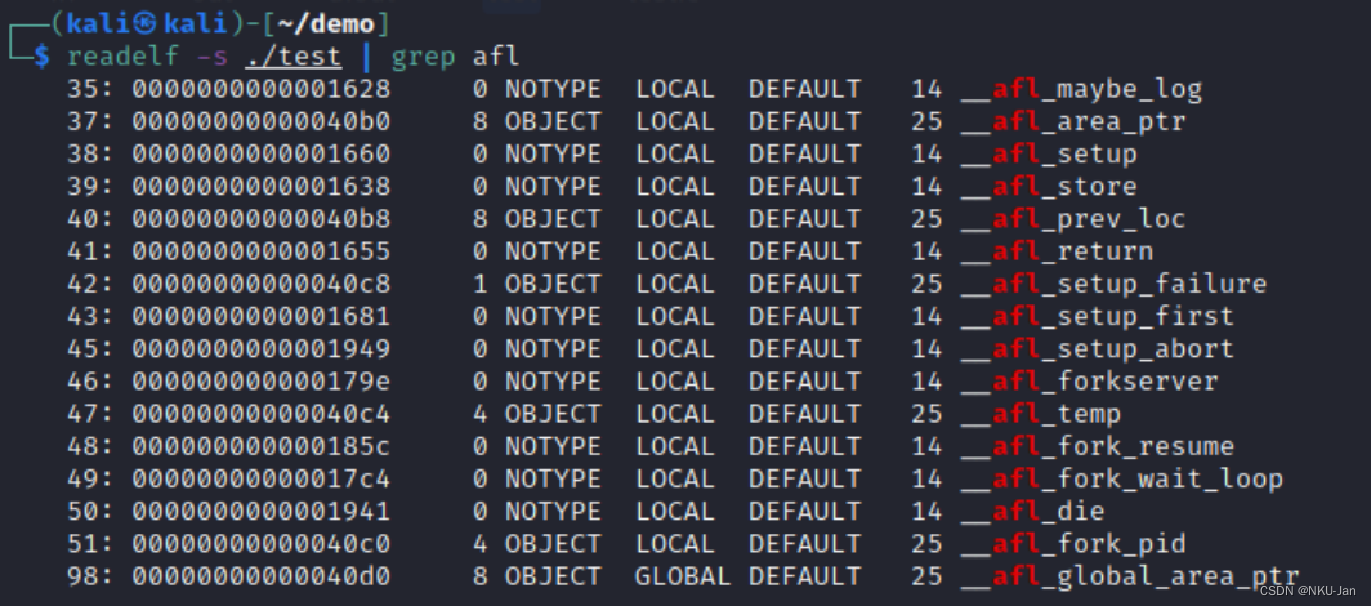Click address 0000000000001681

pos(261,317)
